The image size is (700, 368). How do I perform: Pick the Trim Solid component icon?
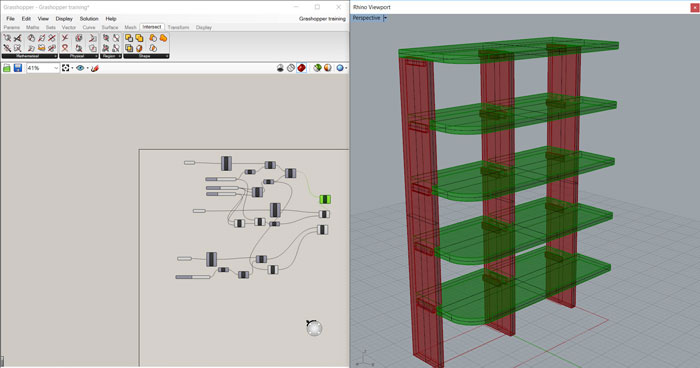139,48
